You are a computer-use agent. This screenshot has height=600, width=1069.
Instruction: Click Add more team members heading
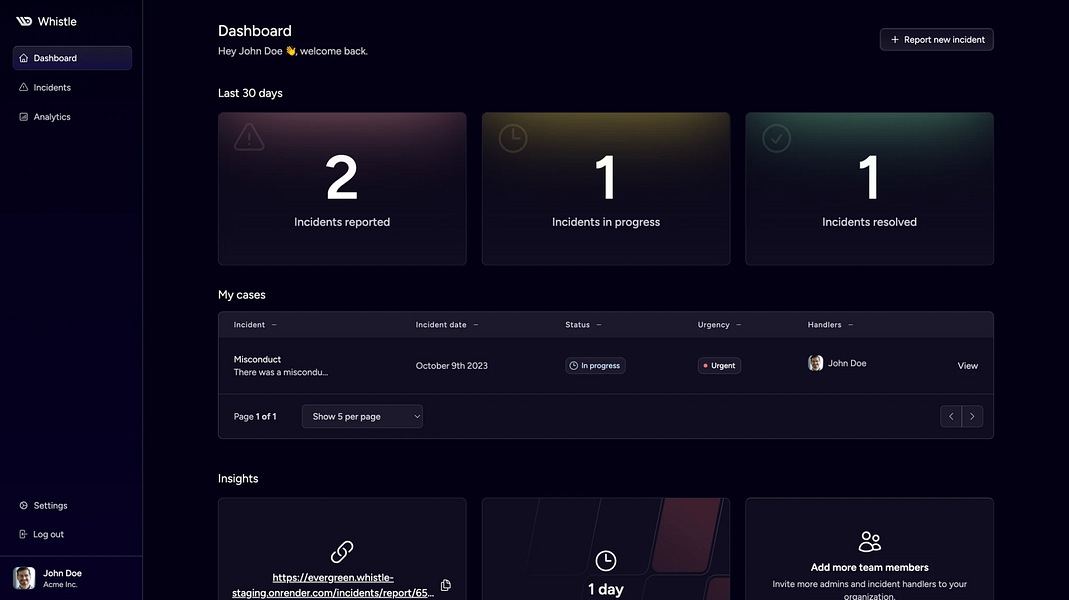click(869, 567)
